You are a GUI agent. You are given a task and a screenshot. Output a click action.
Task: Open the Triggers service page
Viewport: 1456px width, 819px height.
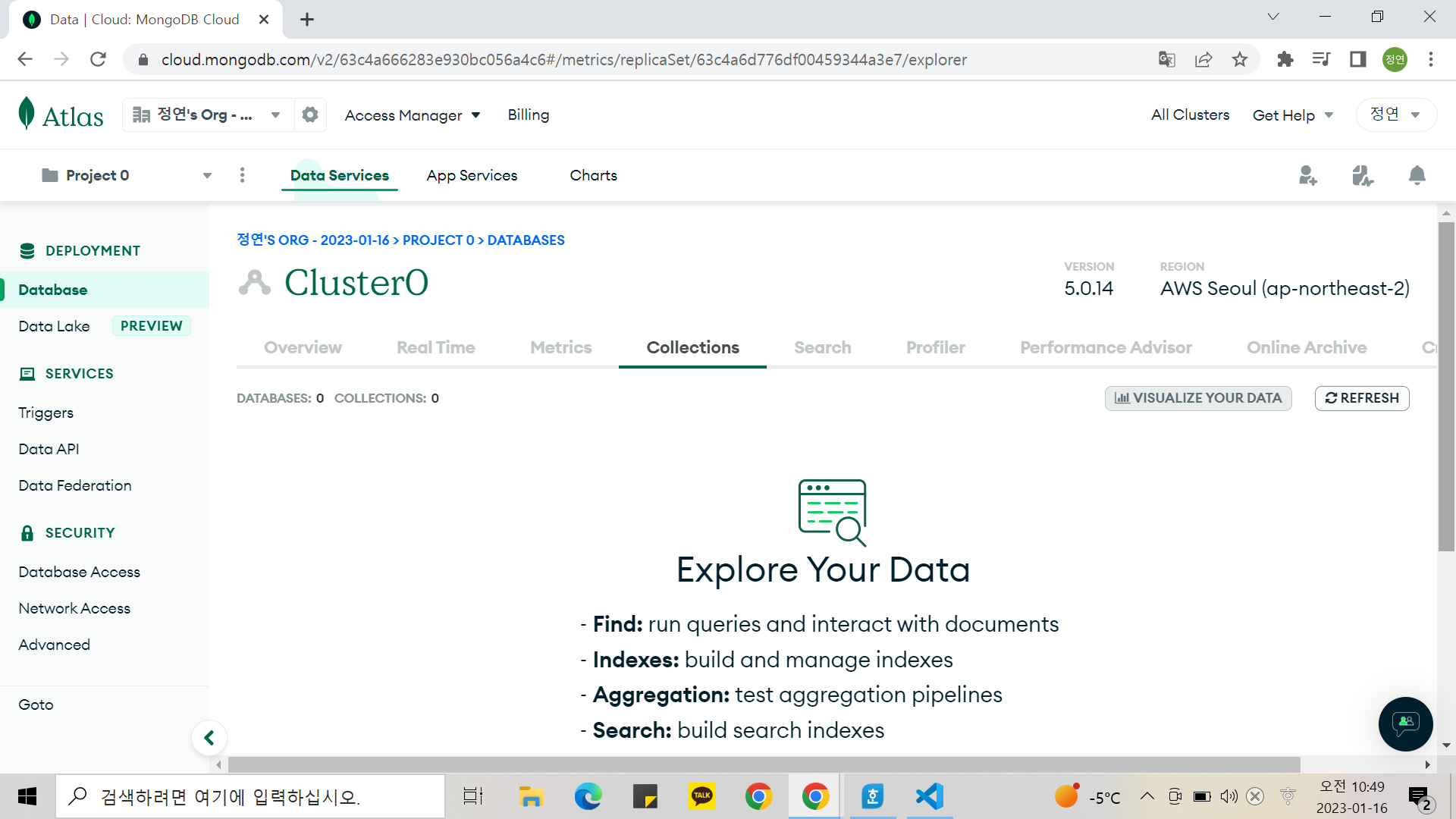coord(46,413)
